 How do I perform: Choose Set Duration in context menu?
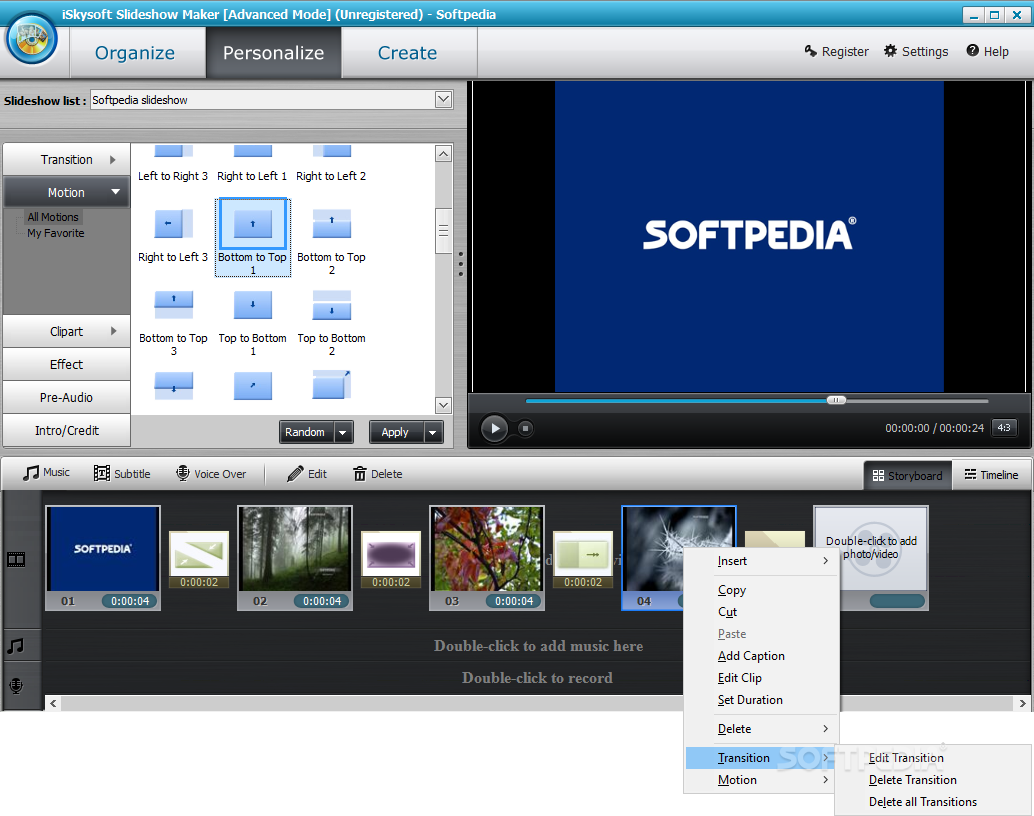[761, 700]
